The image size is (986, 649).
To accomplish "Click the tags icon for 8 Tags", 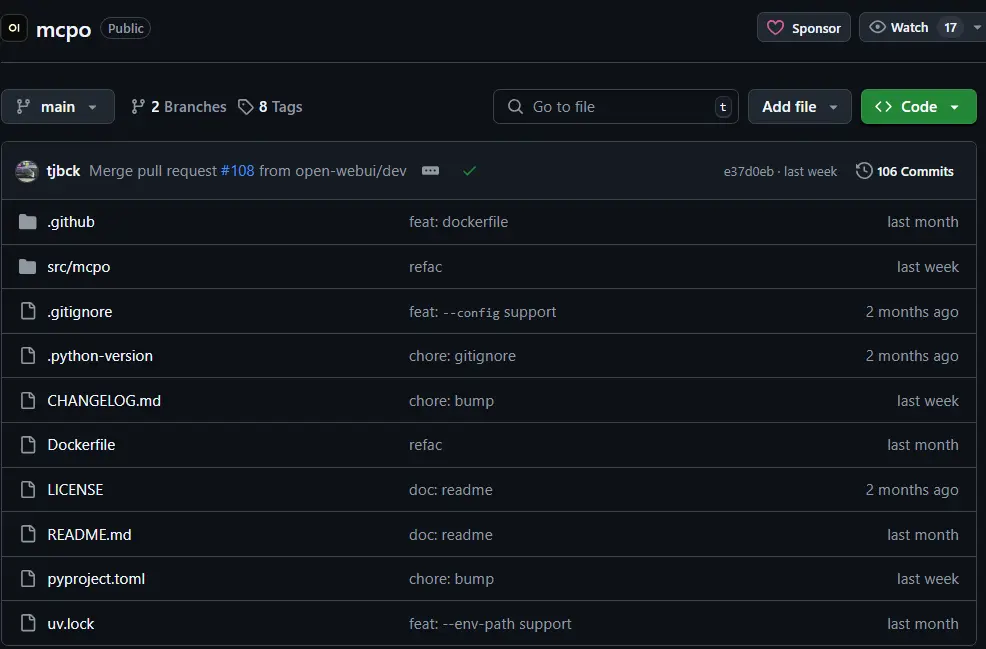I will tap(246, 107).
